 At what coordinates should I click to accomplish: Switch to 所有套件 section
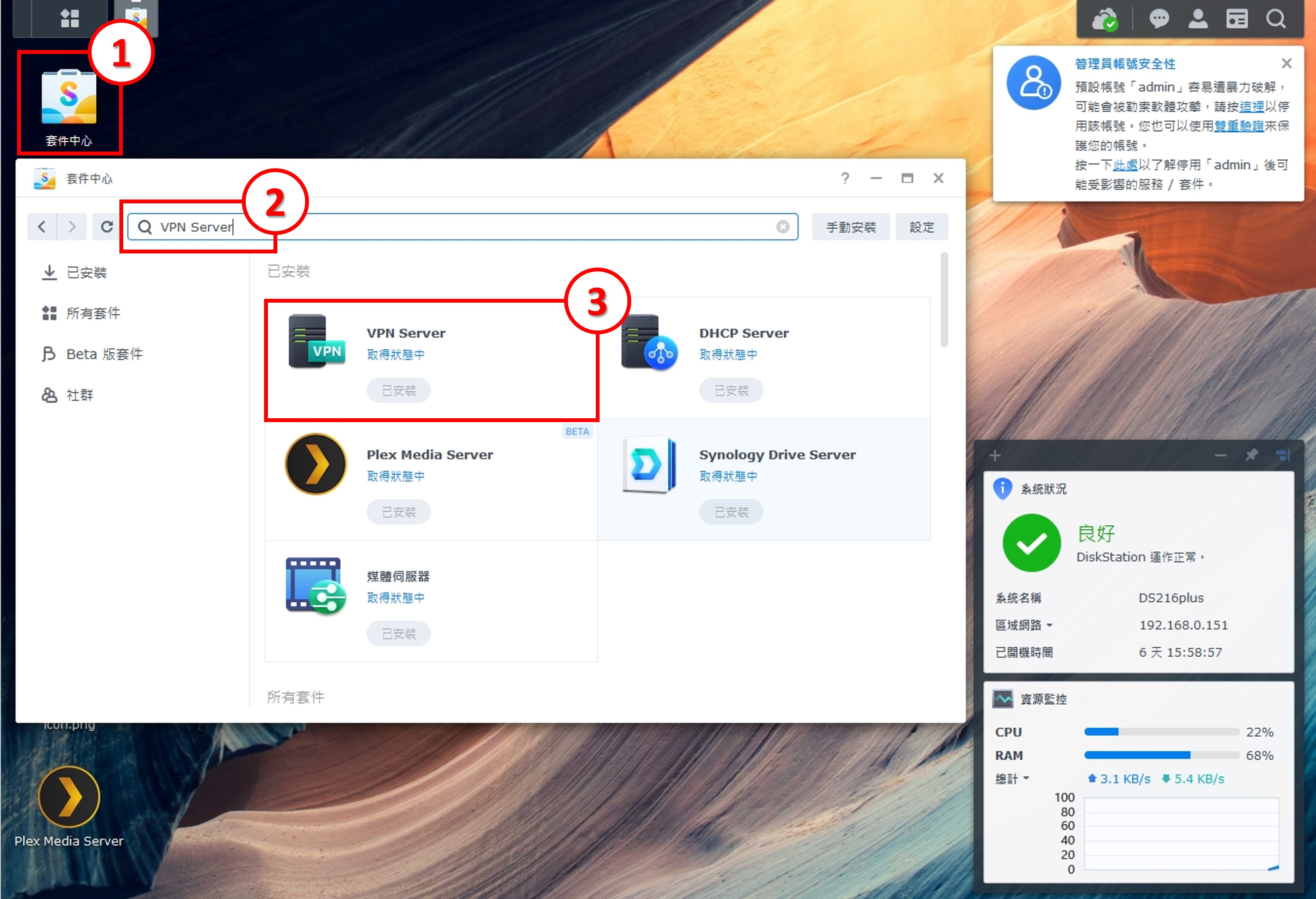tap(93, 313)
